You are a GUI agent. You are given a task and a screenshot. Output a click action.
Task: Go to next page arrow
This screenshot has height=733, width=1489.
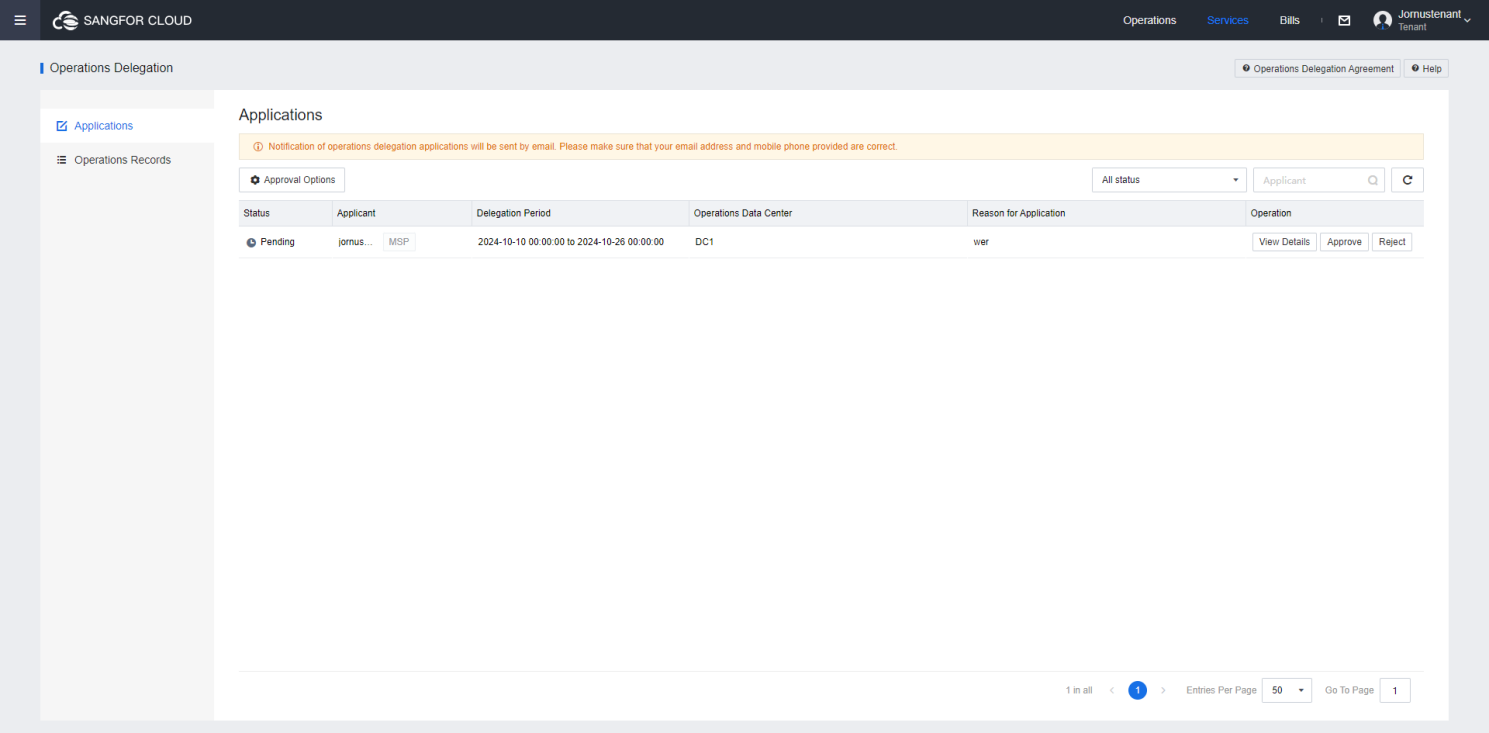[x=1163, y=691]
